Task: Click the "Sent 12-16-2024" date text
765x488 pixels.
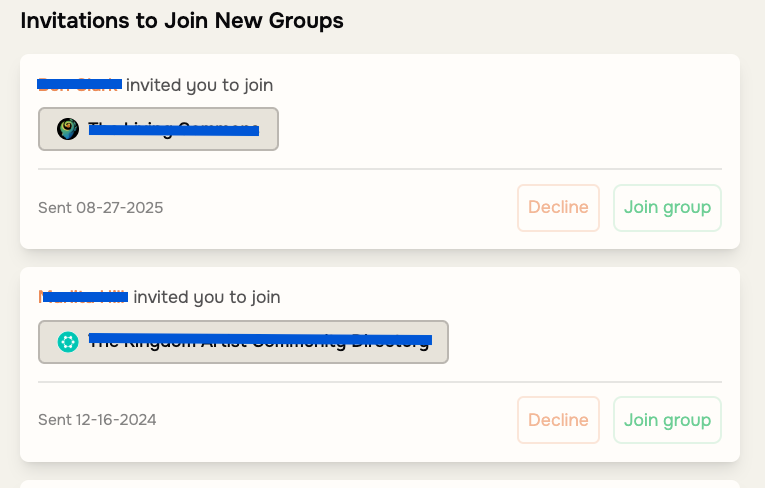Action: pyautogui.click(x=97, y=420)
